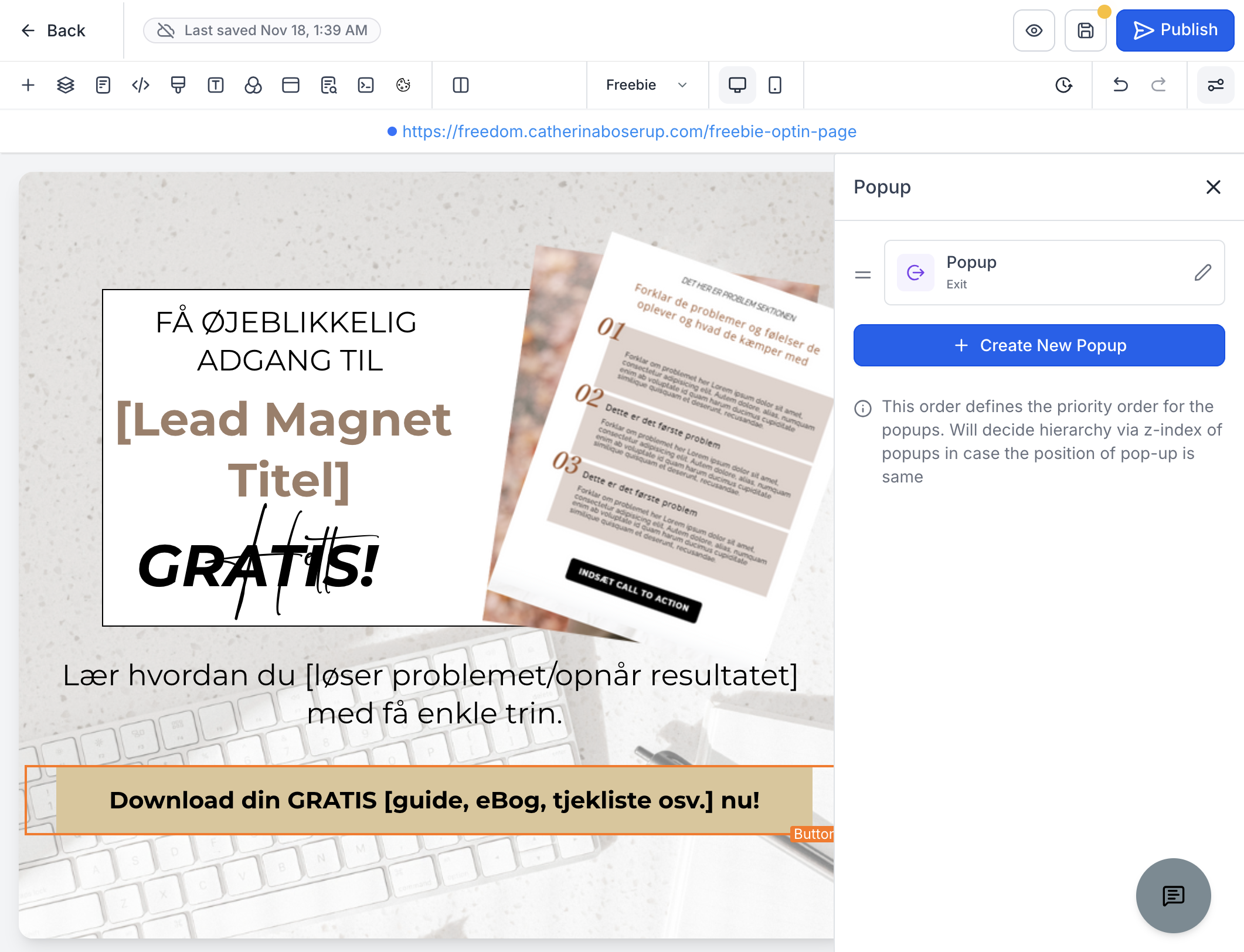Open the custom code tracking icon
The width and height of the screenshot is (1244, 952).
[141, 85]
